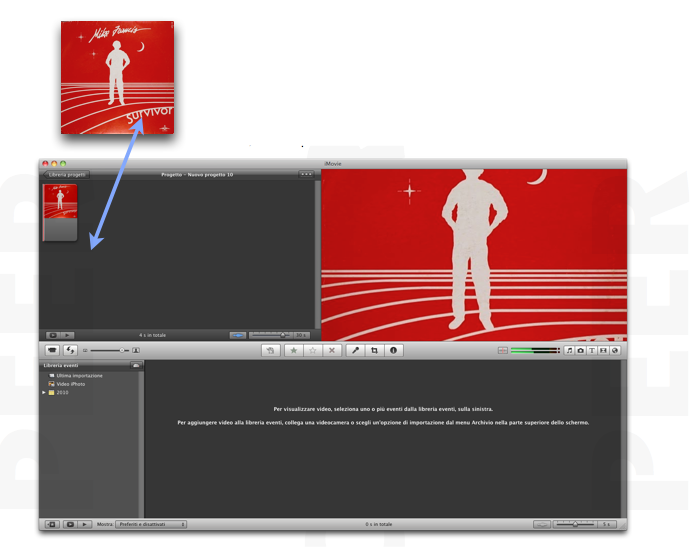The width and height of the screenshot is (690, 547).
Task: Open the photo browser camera icon
Action: pos(580,350)
